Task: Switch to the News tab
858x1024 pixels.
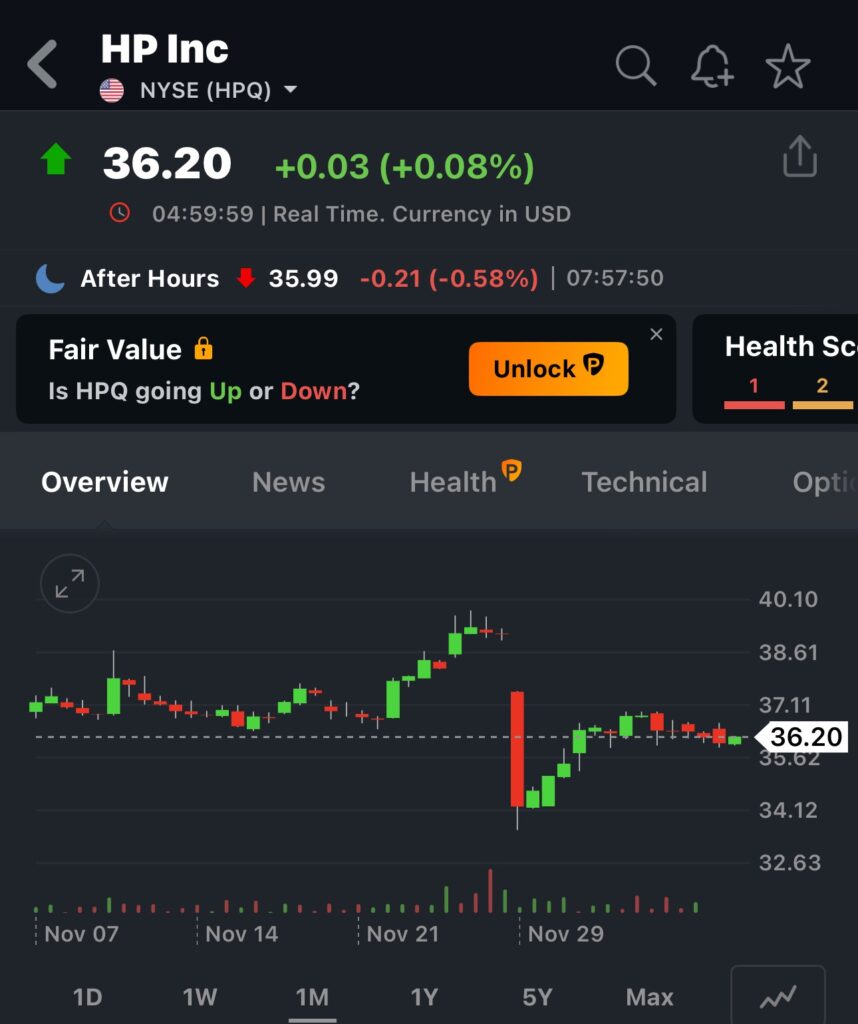Action: (x=288, y=482)
